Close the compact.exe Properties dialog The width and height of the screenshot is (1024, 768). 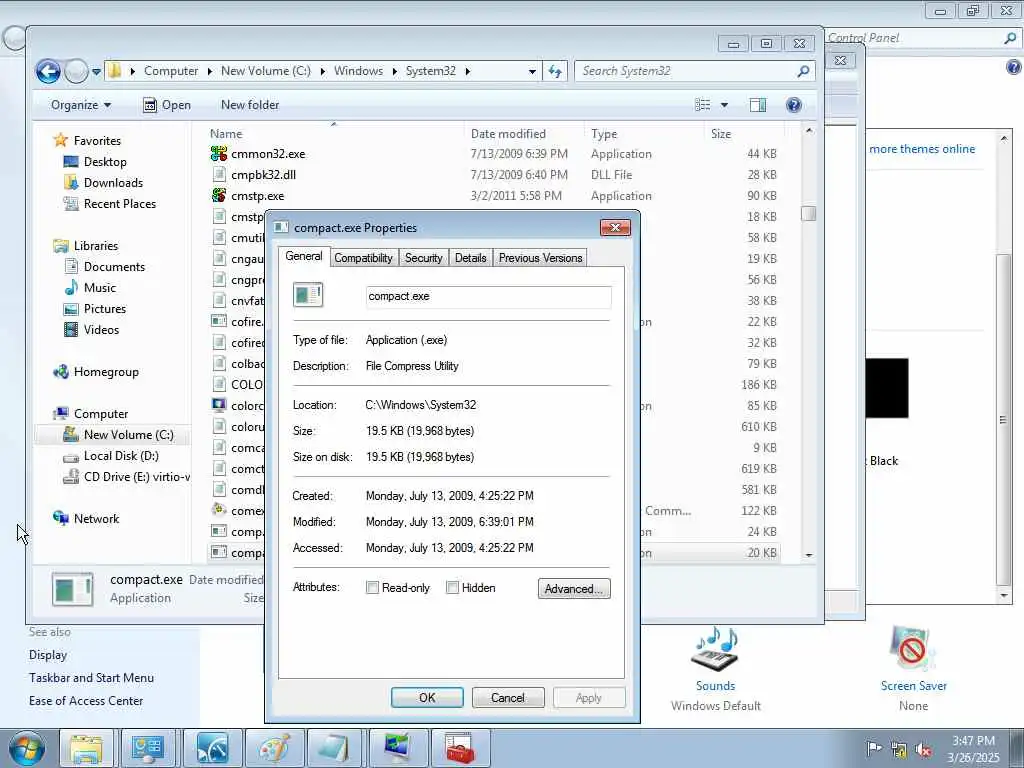[x=615, y=227]
